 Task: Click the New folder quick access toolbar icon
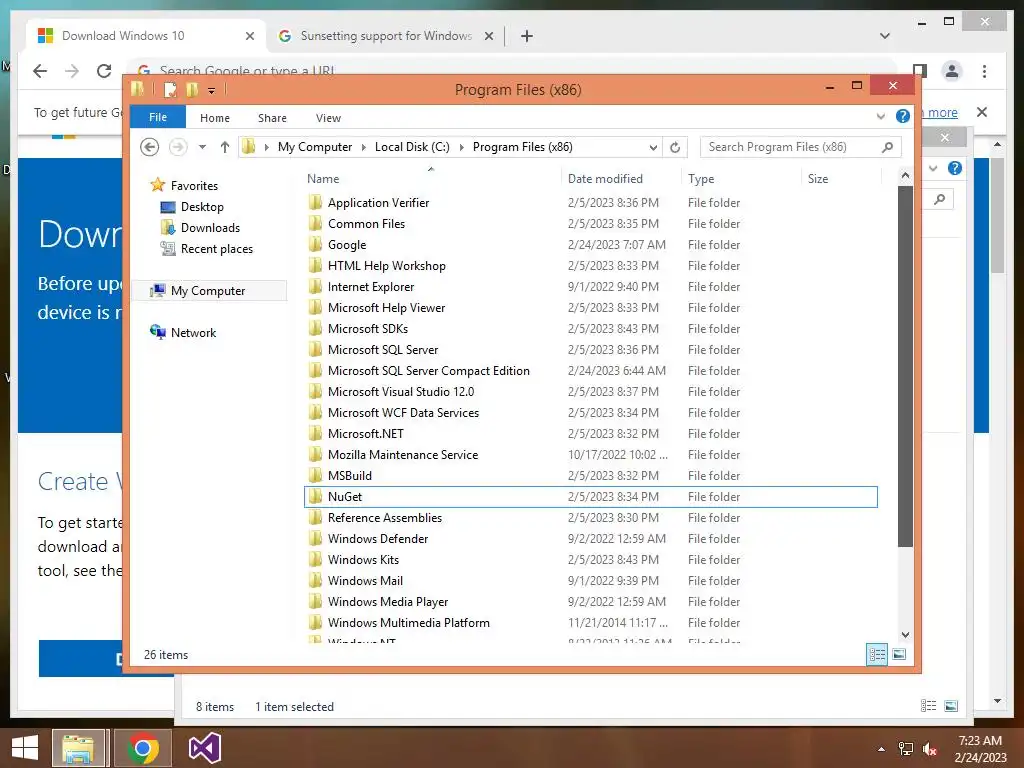[191, 89]
